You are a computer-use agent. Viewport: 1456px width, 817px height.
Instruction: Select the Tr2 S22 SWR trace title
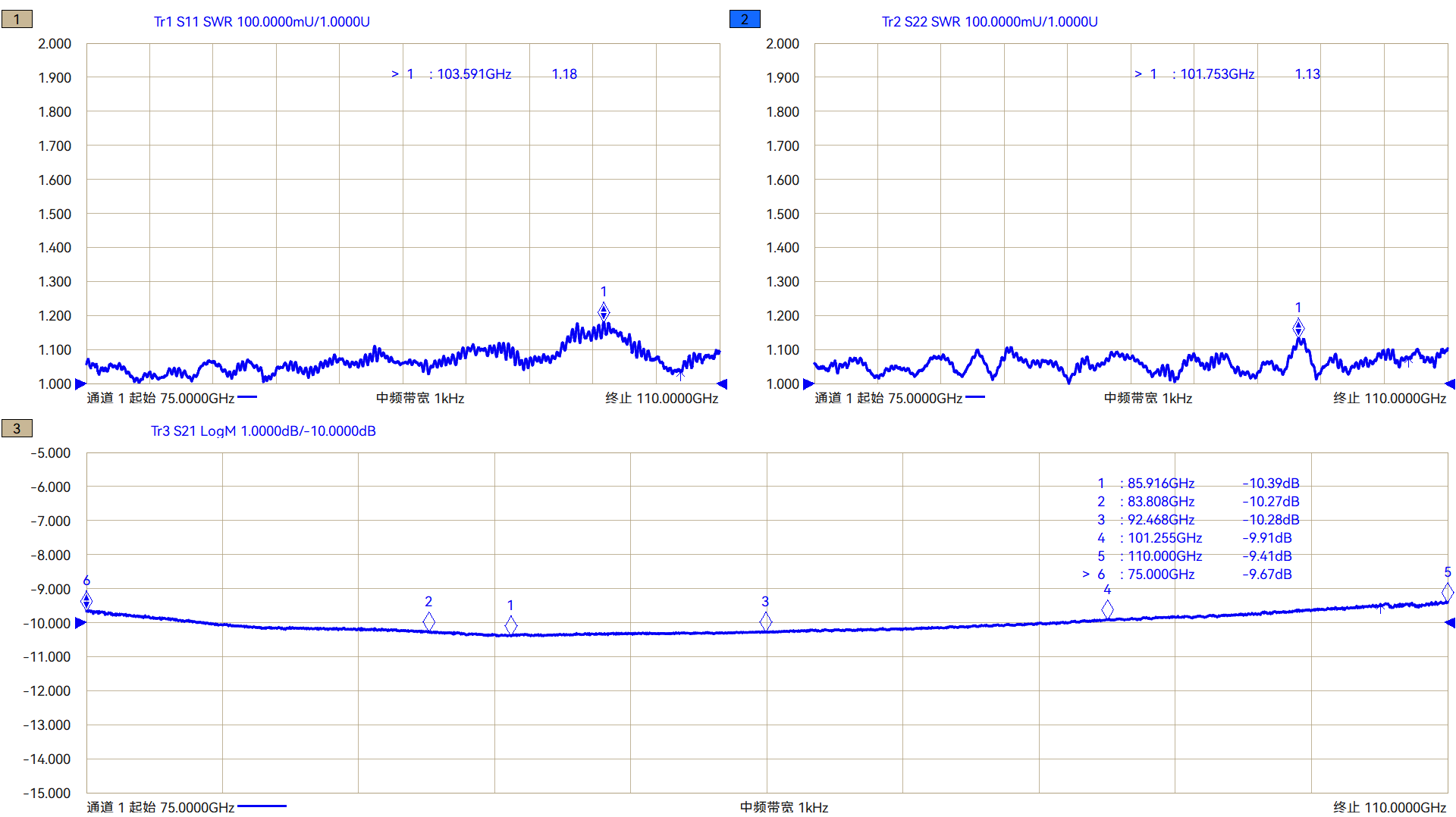pyautogui.click(x=990, y=22)
